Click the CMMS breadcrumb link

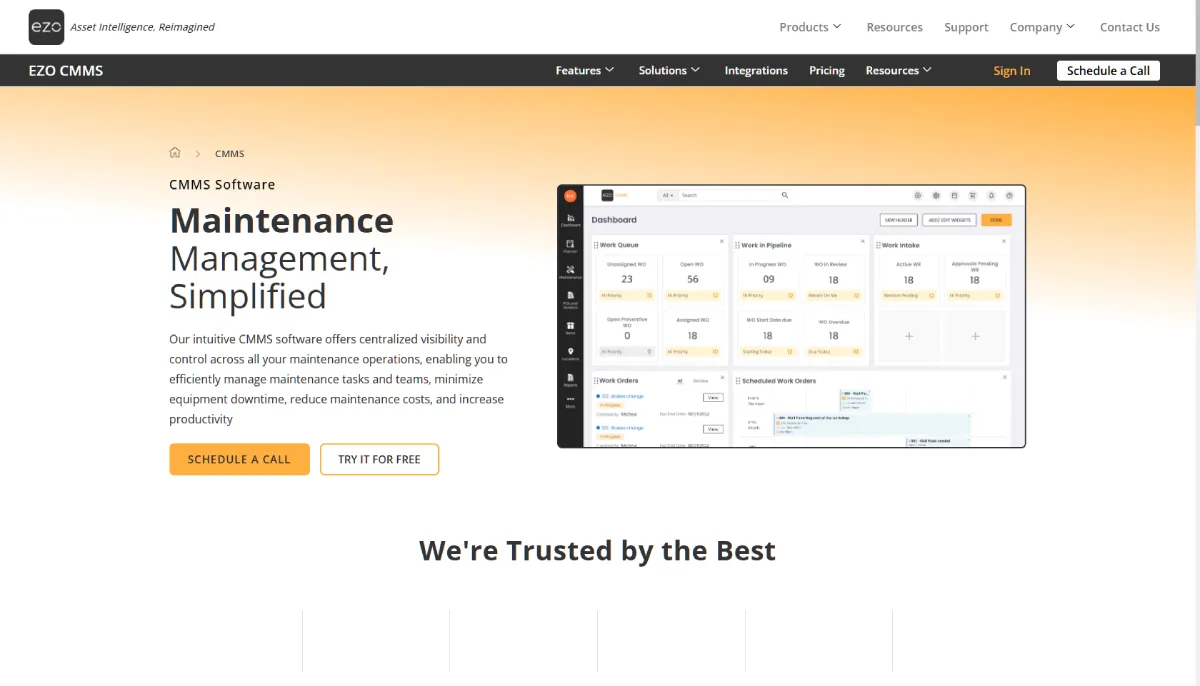229,153
